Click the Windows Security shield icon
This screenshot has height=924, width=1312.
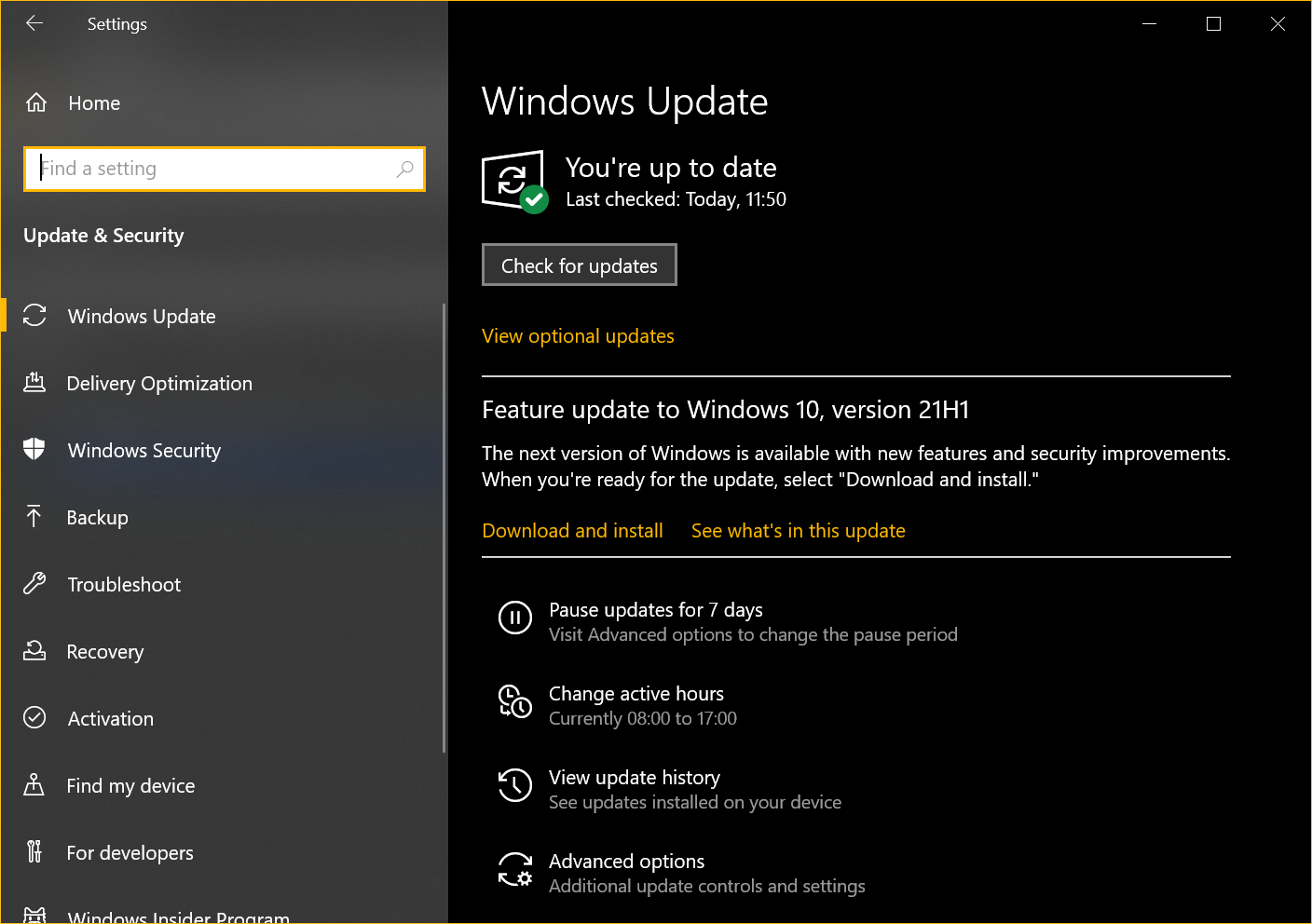(34, 449)
